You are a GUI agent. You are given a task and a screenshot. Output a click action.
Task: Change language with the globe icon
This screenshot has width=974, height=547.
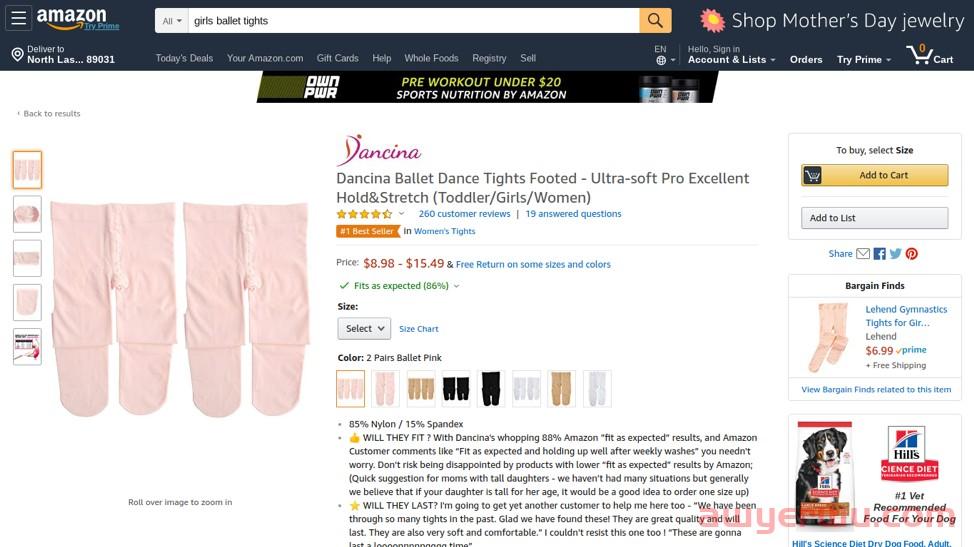tap(662, 60)
